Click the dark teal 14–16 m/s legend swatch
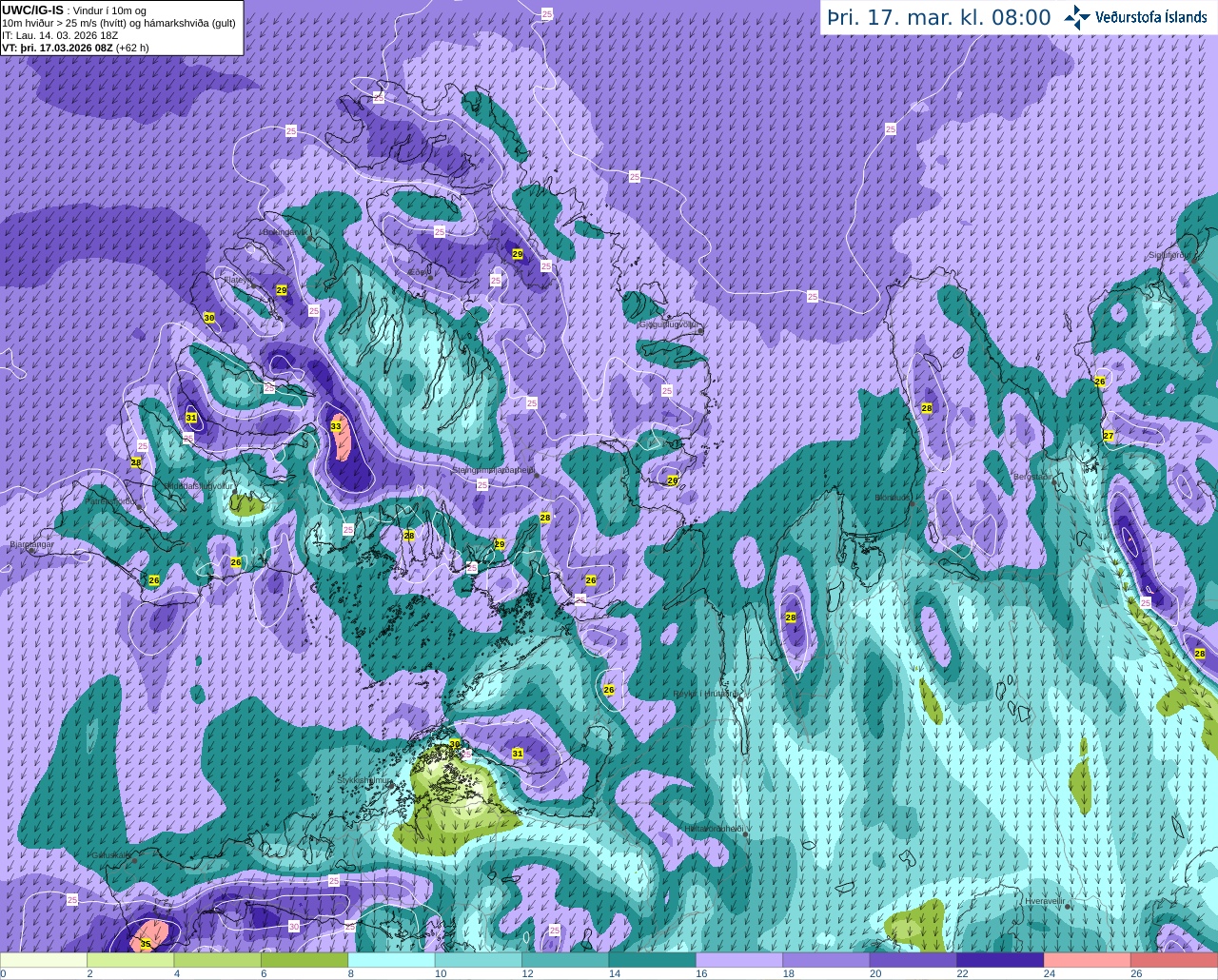Image resolution: width=1218 pixels, height=980 pixels. tap(653, 960)
